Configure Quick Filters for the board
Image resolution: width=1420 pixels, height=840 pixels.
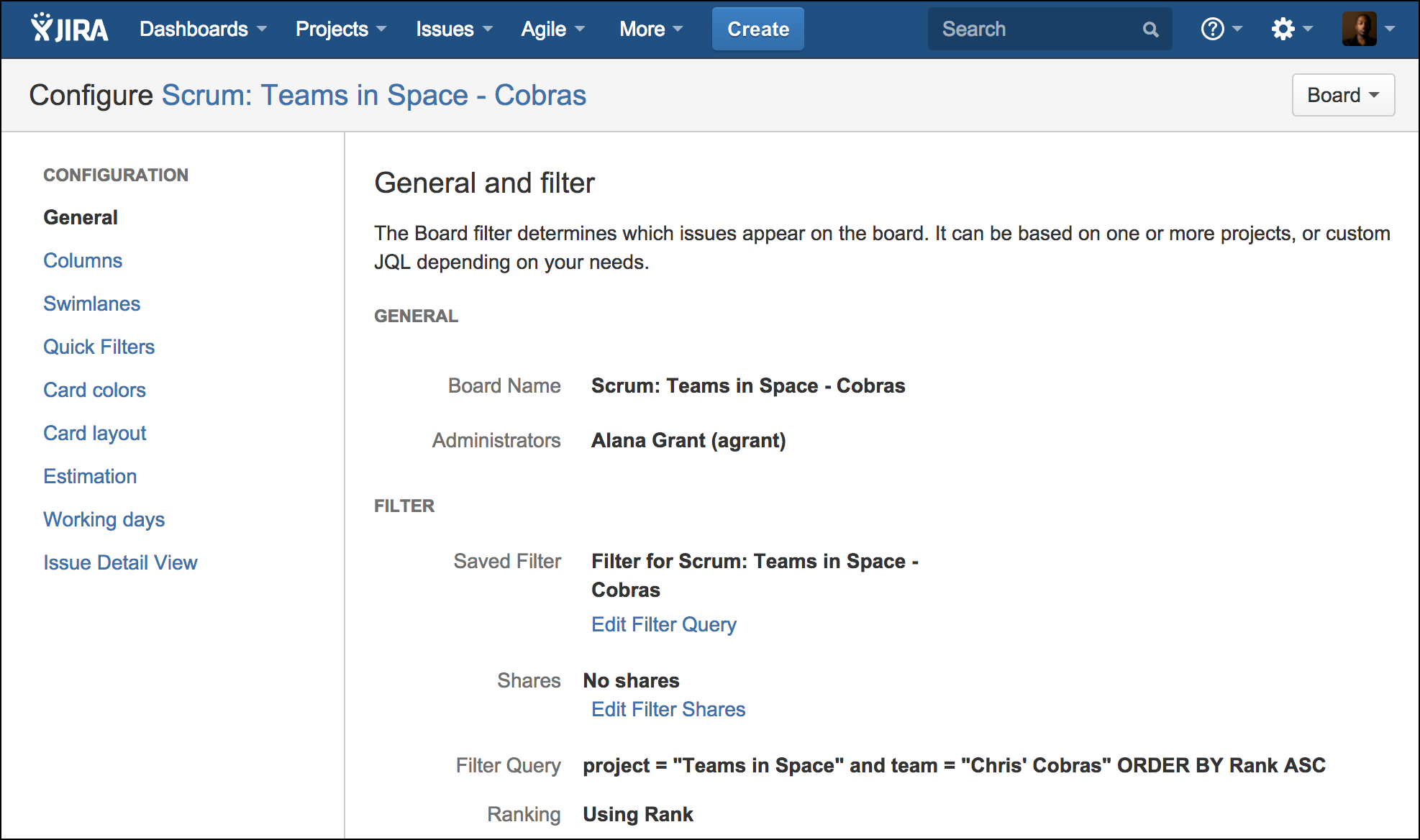99,347
